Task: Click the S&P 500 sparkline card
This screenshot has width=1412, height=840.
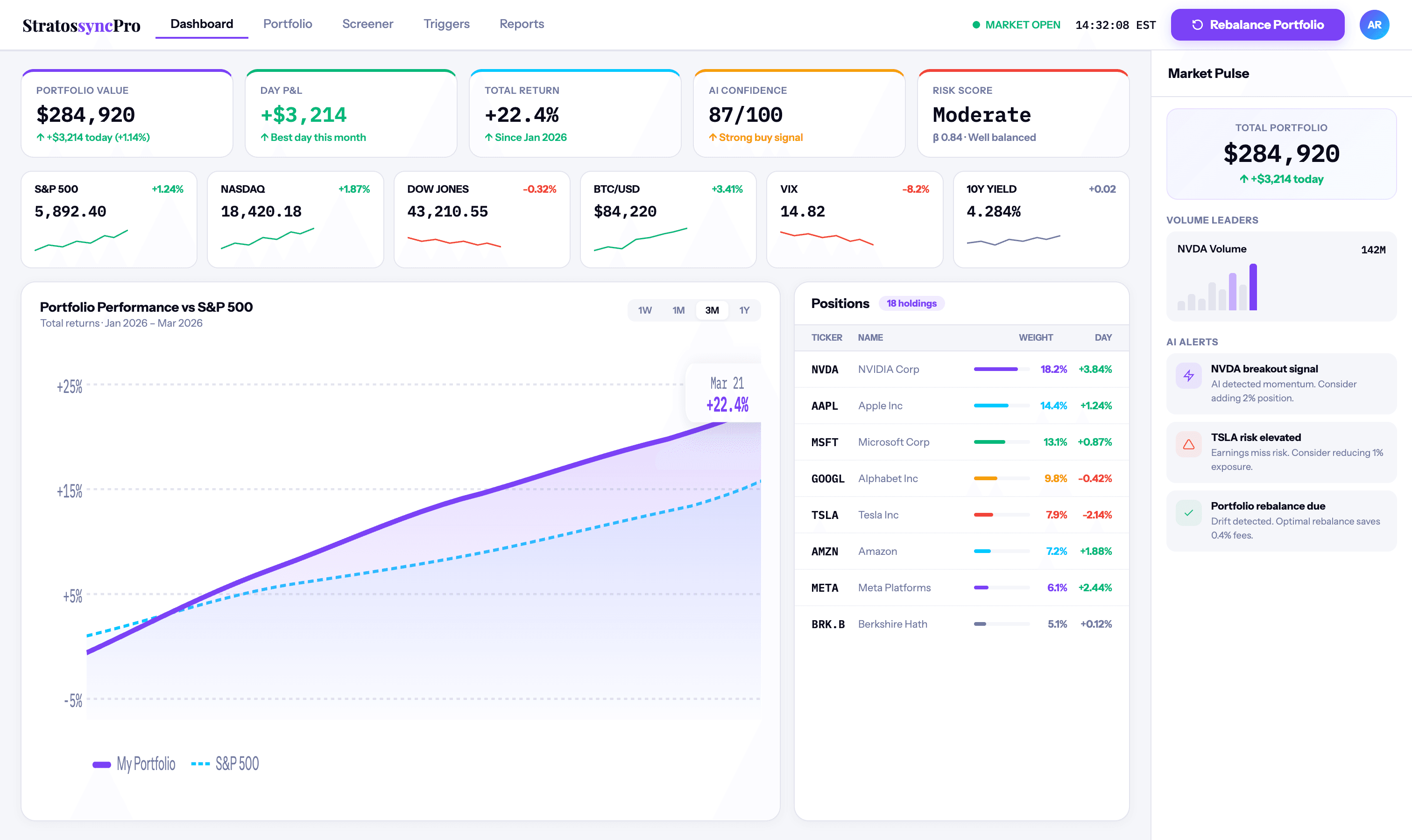Action: click(109, 220)
